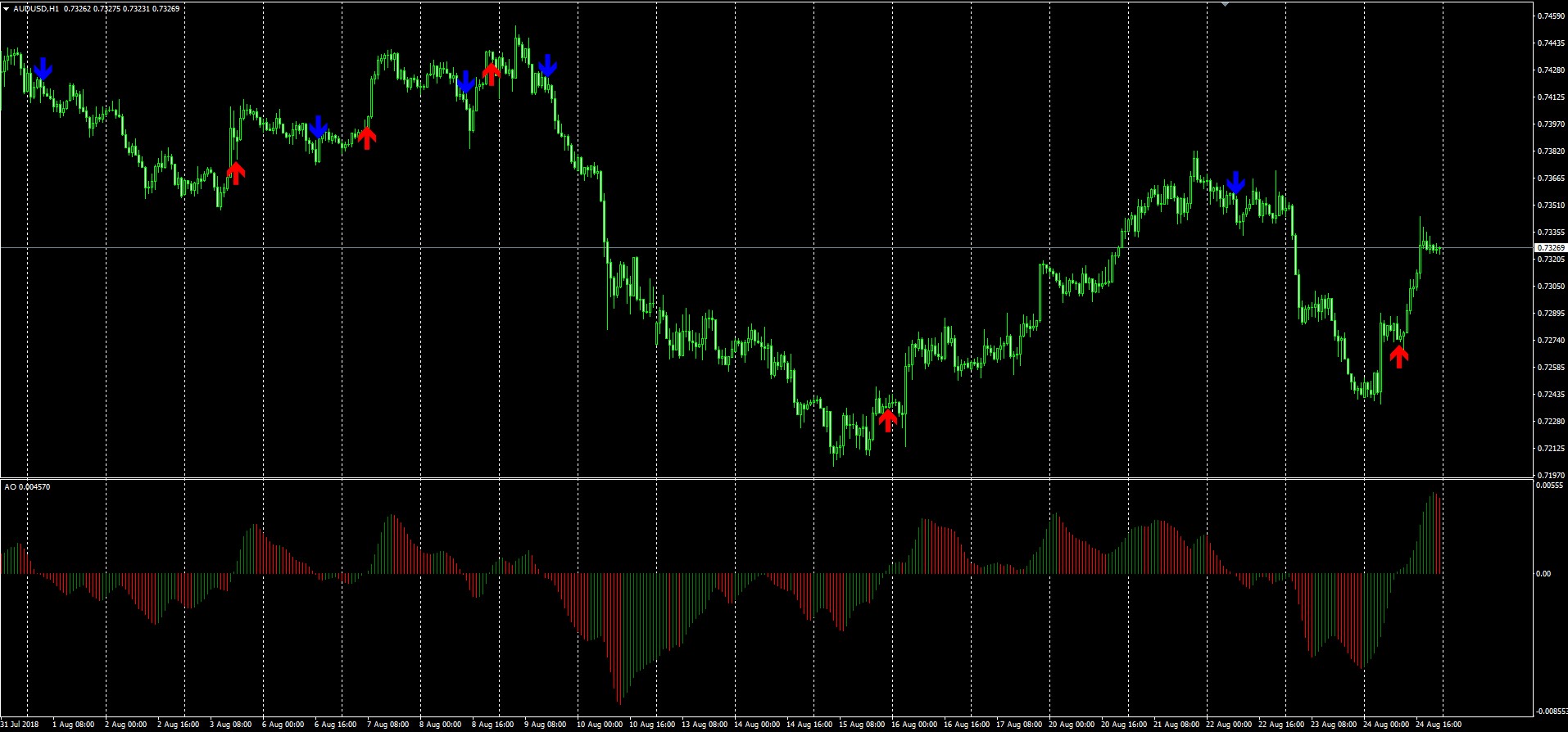Click the 10 Aug 00:00 time label
Screen dimensions: 1568x732
point(600,725)
